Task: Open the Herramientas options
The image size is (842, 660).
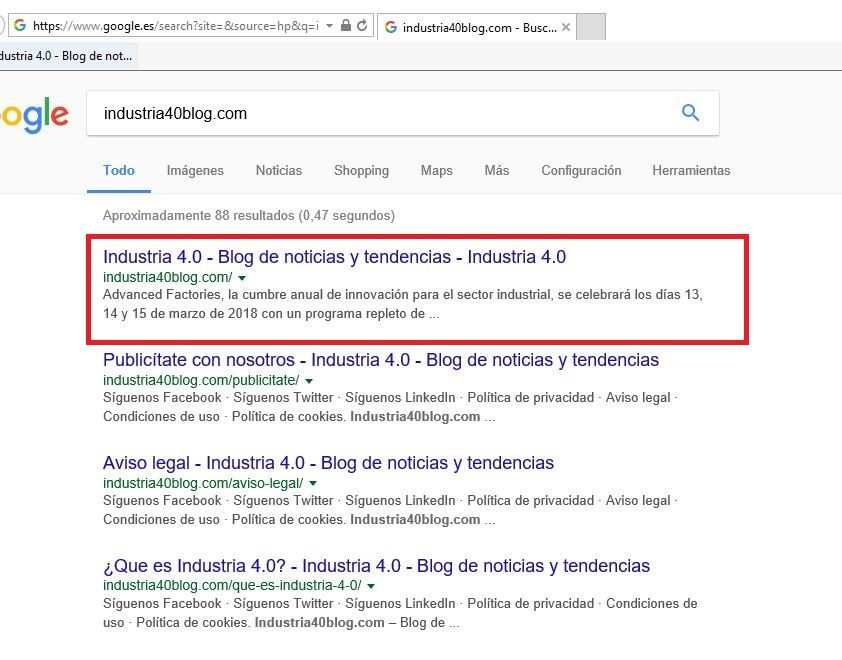Action: coord(691,170)
